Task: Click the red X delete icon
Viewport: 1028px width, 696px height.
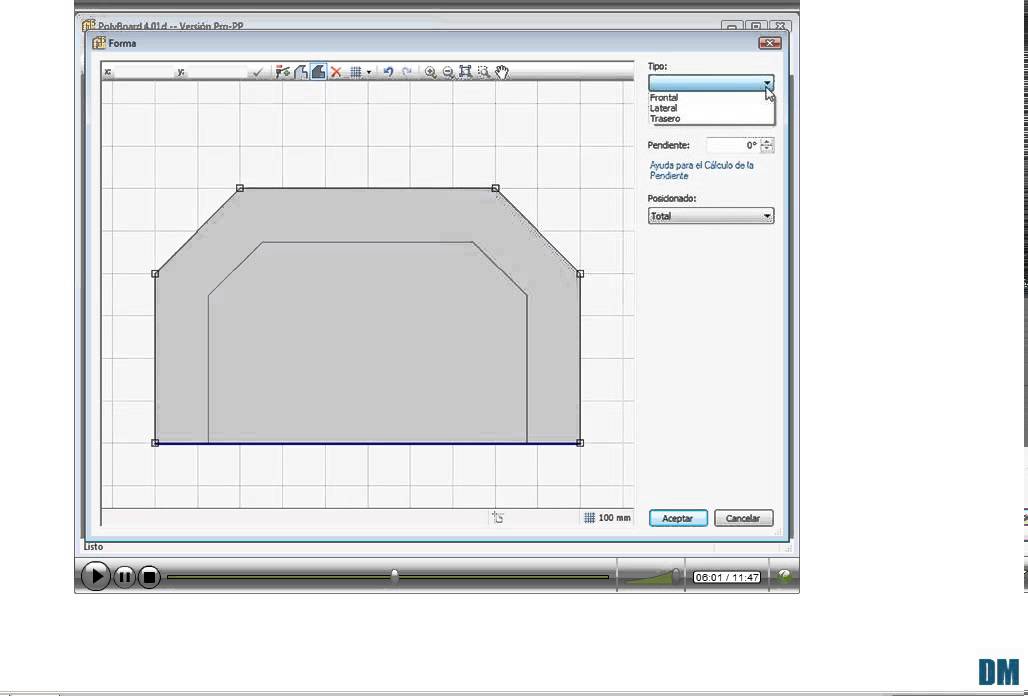Action: tap(336, 72)
